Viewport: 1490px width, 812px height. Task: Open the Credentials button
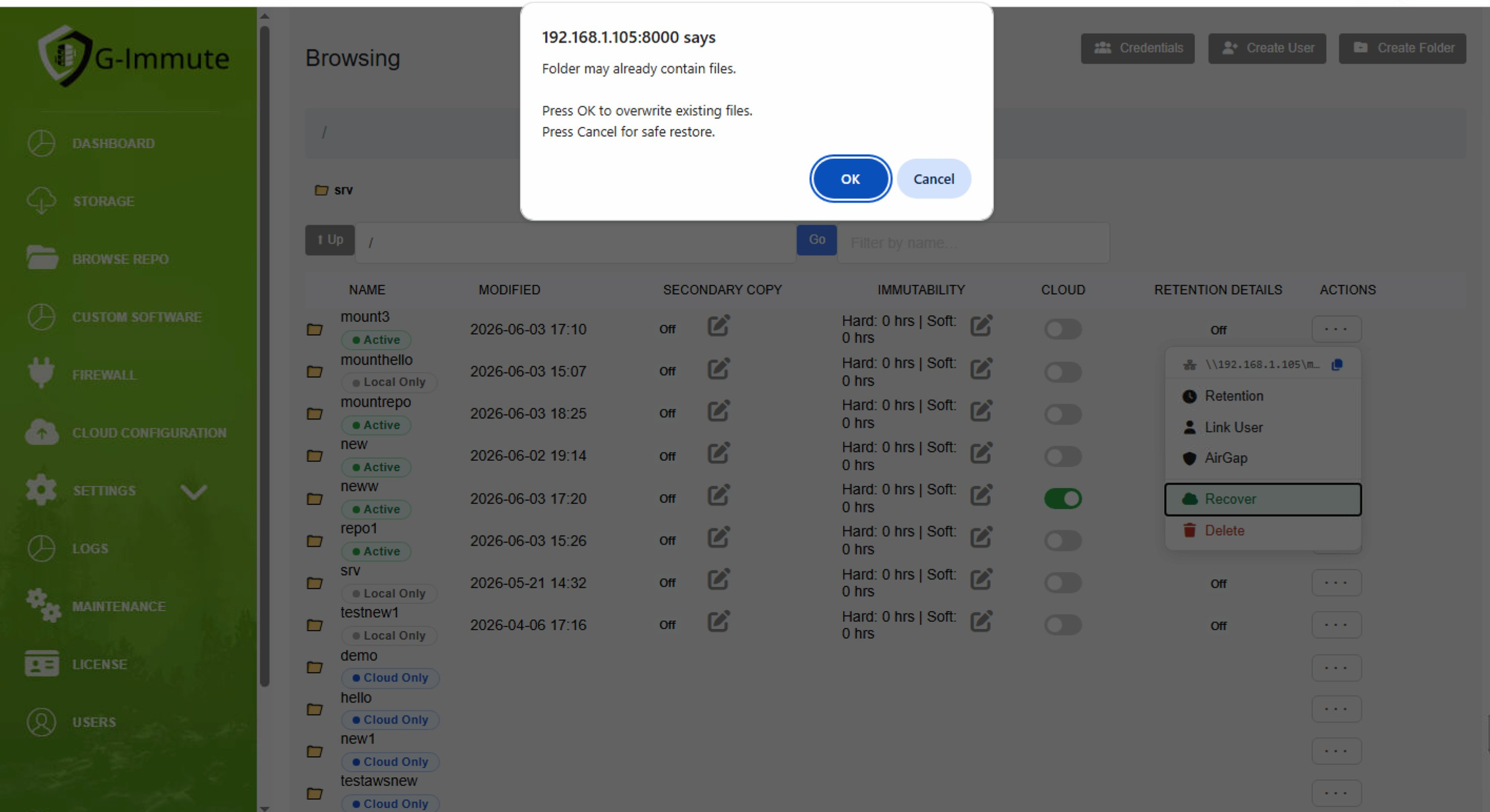point(1137,48)
